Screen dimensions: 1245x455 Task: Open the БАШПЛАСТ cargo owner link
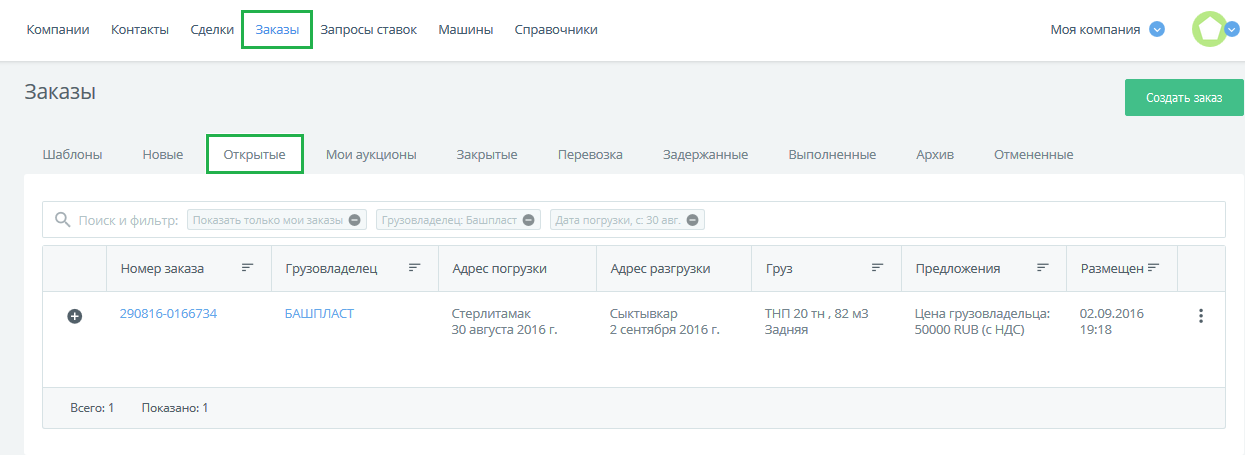pos(319,314)
